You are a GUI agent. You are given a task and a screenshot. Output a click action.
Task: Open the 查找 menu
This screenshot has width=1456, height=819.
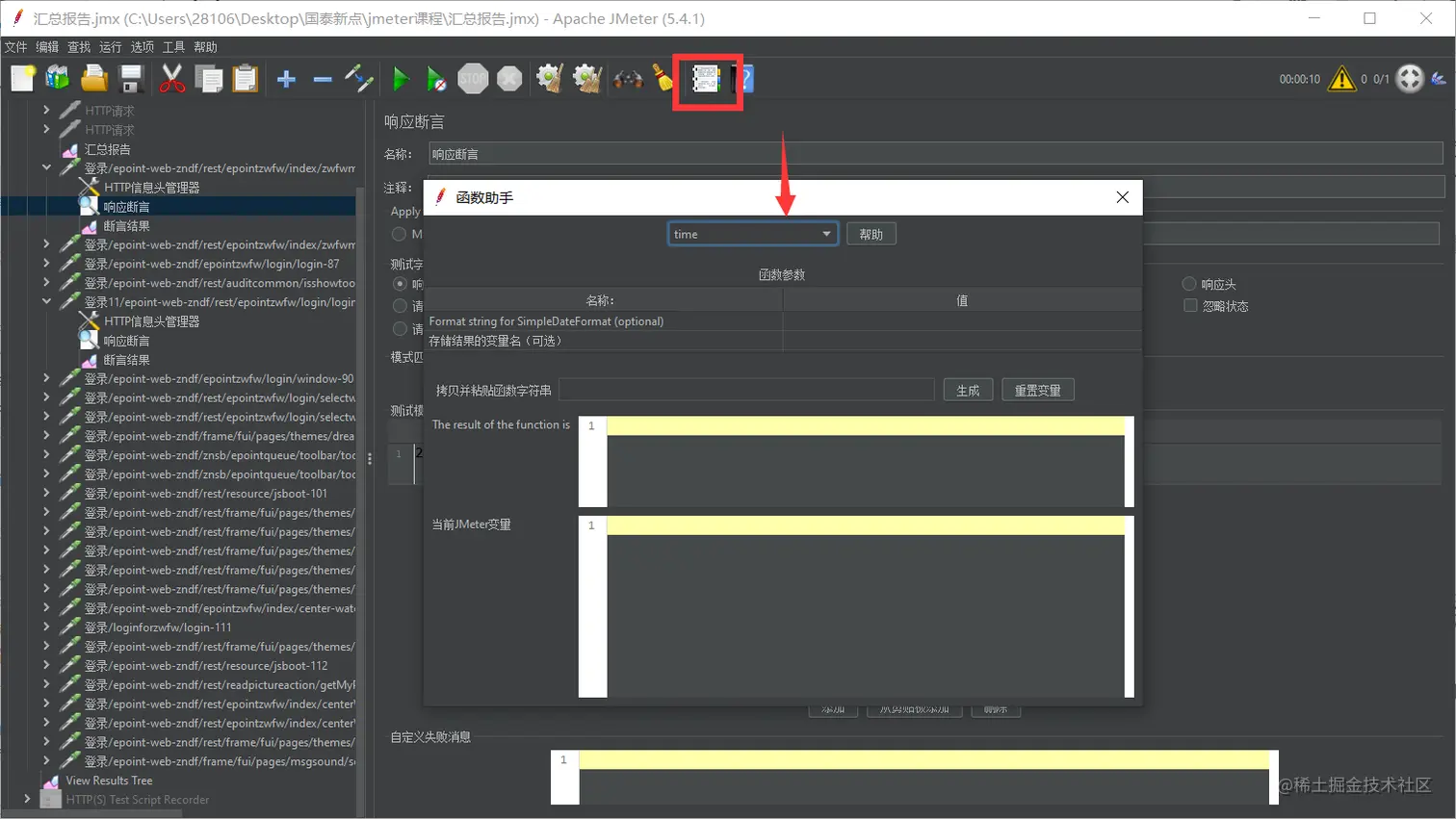coord(79,47)
